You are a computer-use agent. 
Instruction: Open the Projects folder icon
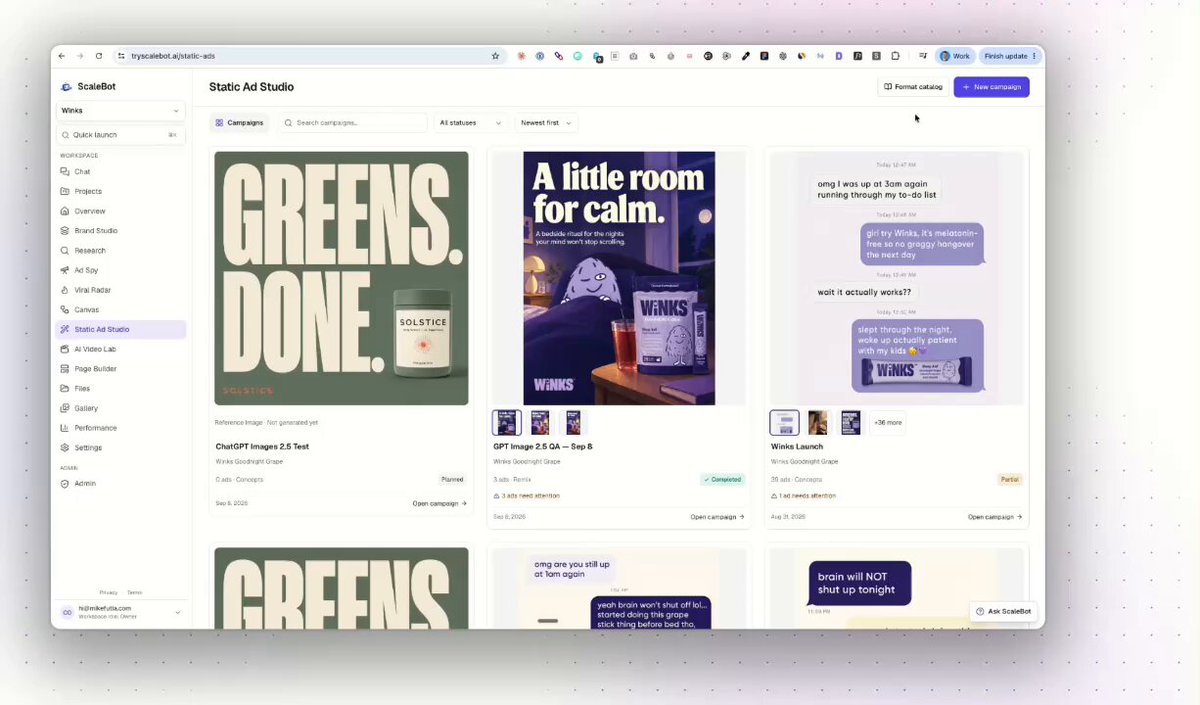pos(65,191)
